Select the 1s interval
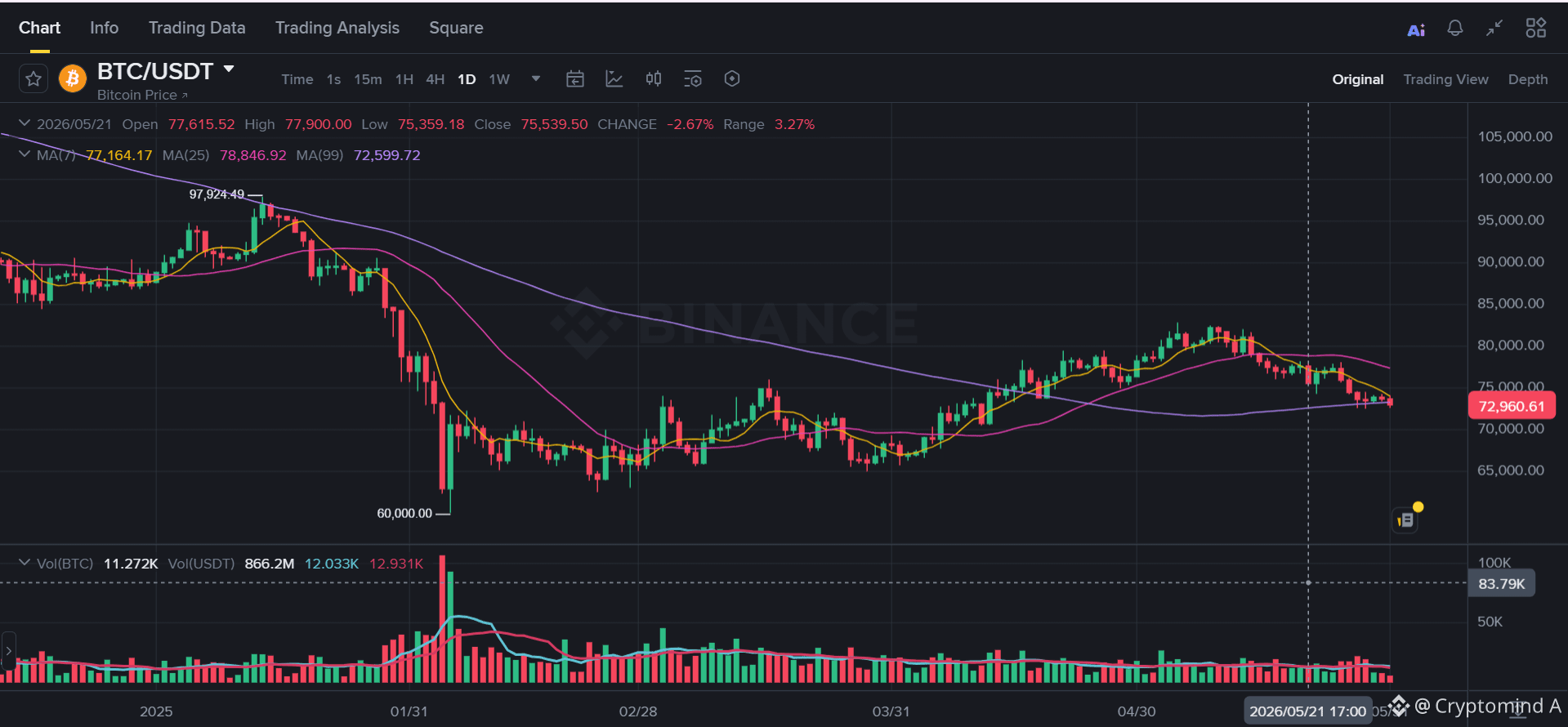The image size is (1568, 727). (x=333, y=79)
